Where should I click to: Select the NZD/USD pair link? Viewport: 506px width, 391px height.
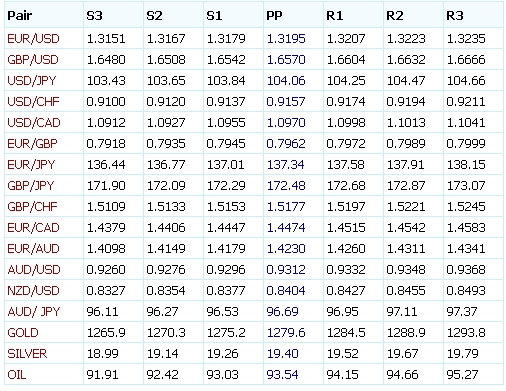(x=33, y=291)
